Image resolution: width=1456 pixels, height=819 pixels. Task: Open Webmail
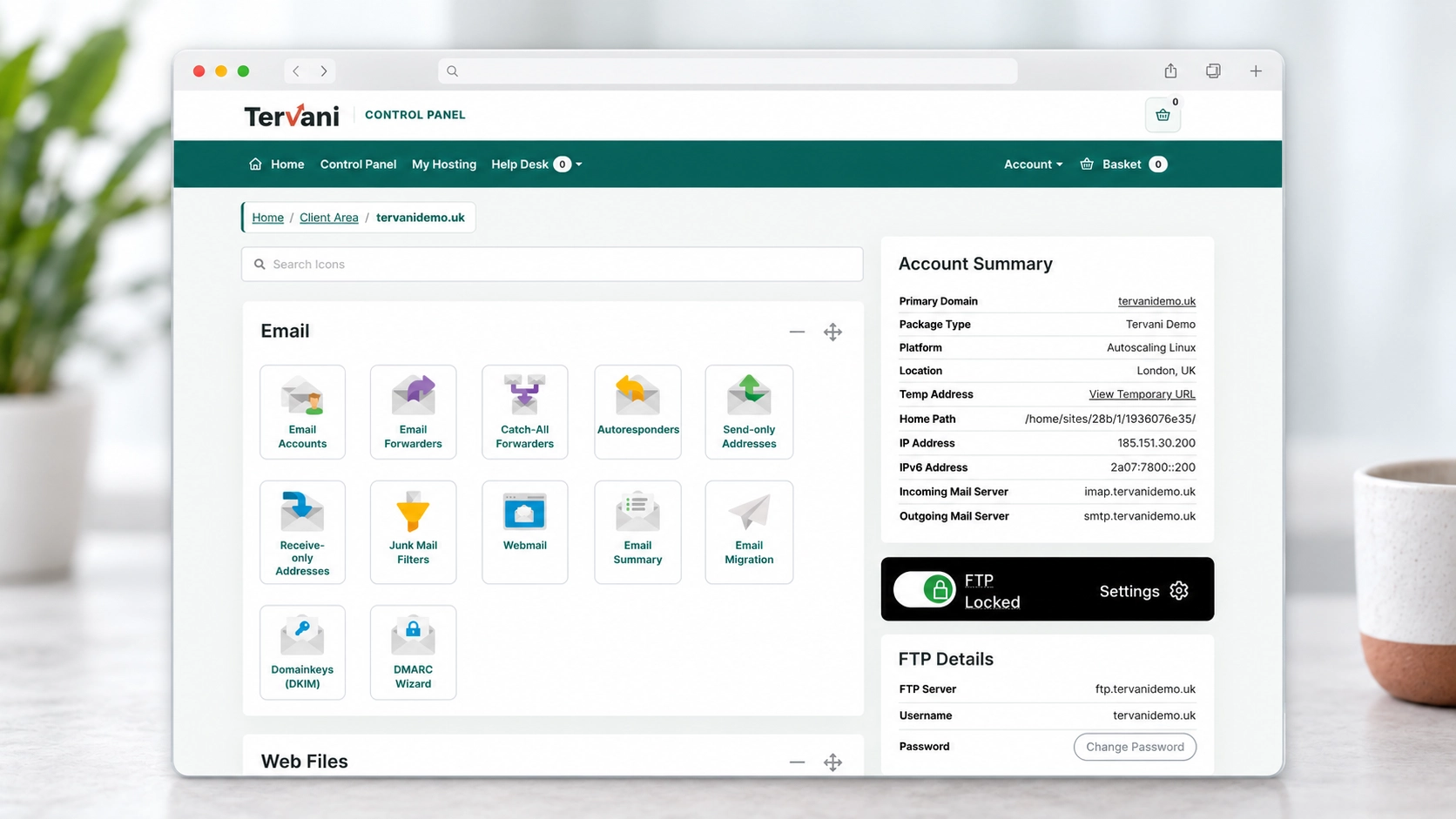click(x=524, y=532)
